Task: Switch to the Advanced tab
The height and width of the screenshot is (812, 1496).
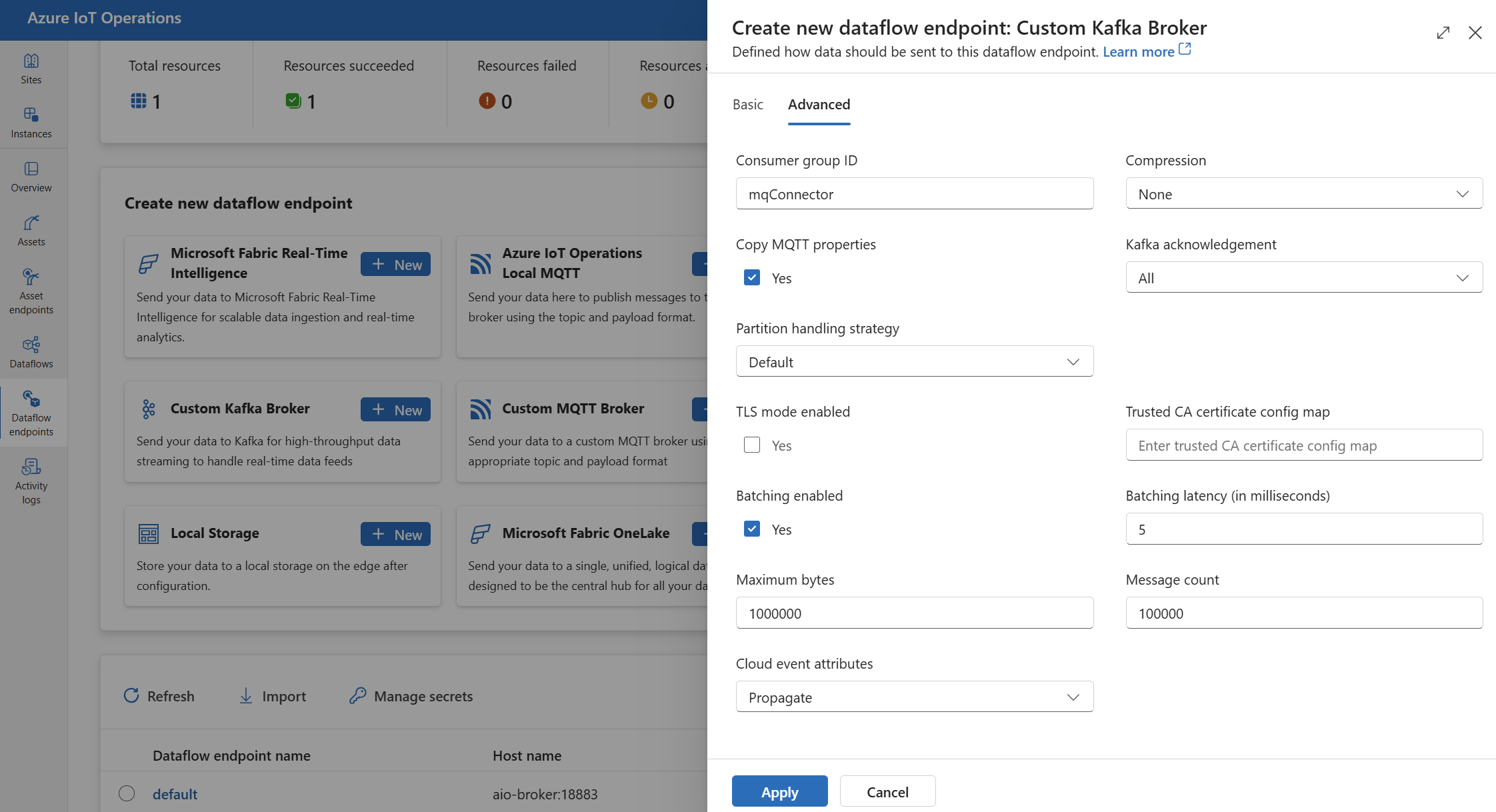Action: tap(819, 104)
